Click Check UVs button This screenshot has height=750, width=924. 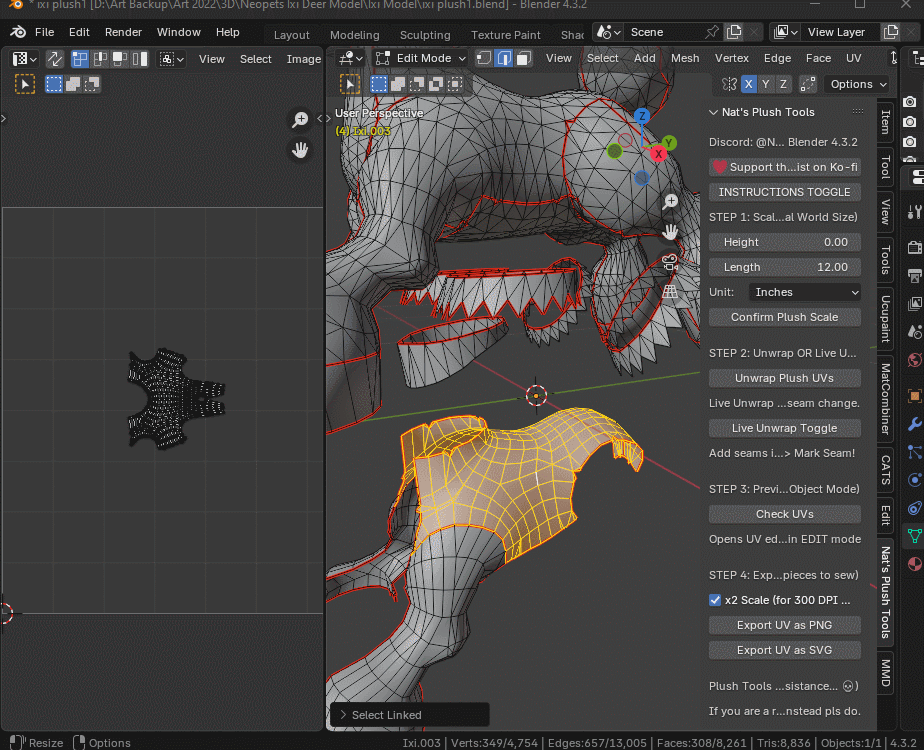click(784, 514)
